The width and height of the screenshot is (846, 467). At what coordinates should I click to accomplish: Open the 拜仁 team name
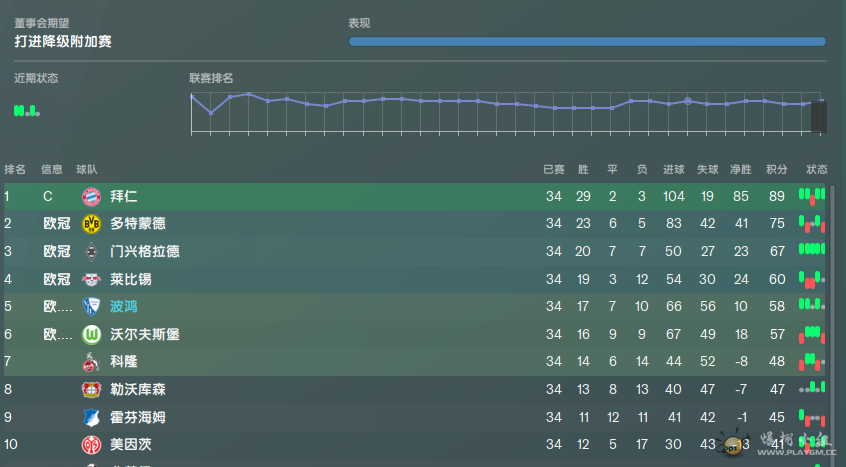pos(124,196)
